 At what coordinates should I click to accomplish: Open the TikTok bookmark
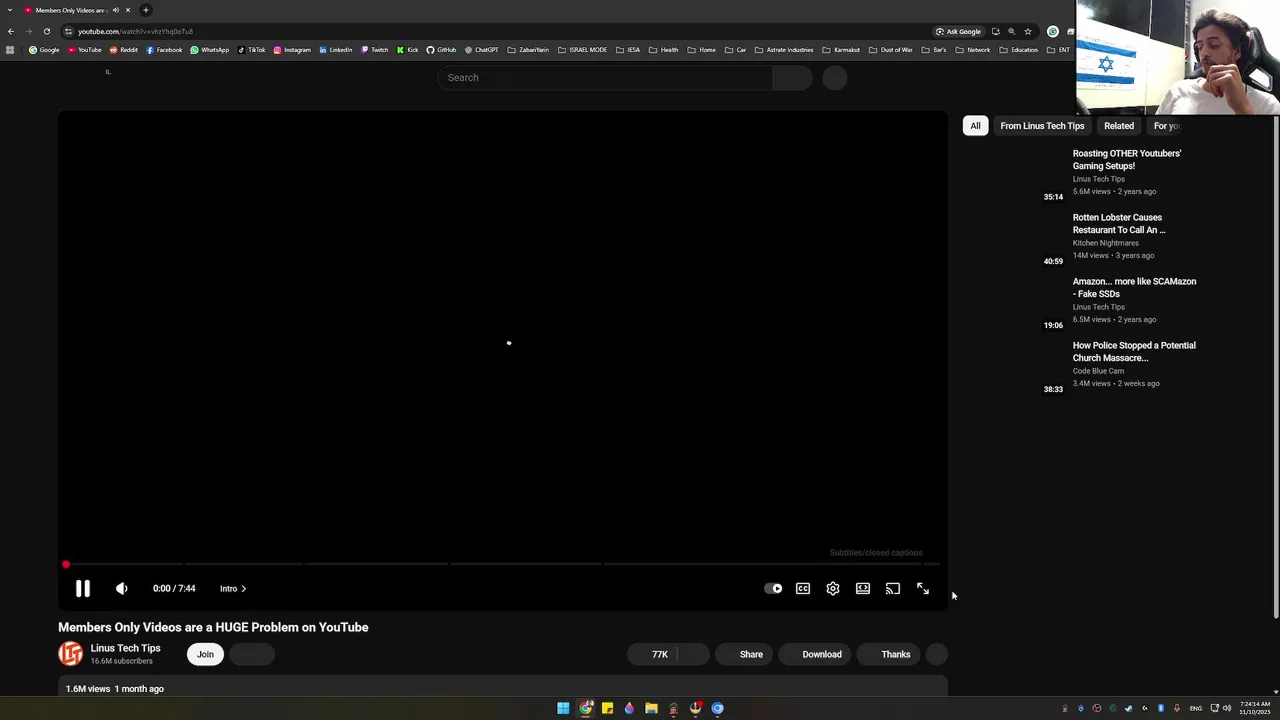(x=251, y=50)
